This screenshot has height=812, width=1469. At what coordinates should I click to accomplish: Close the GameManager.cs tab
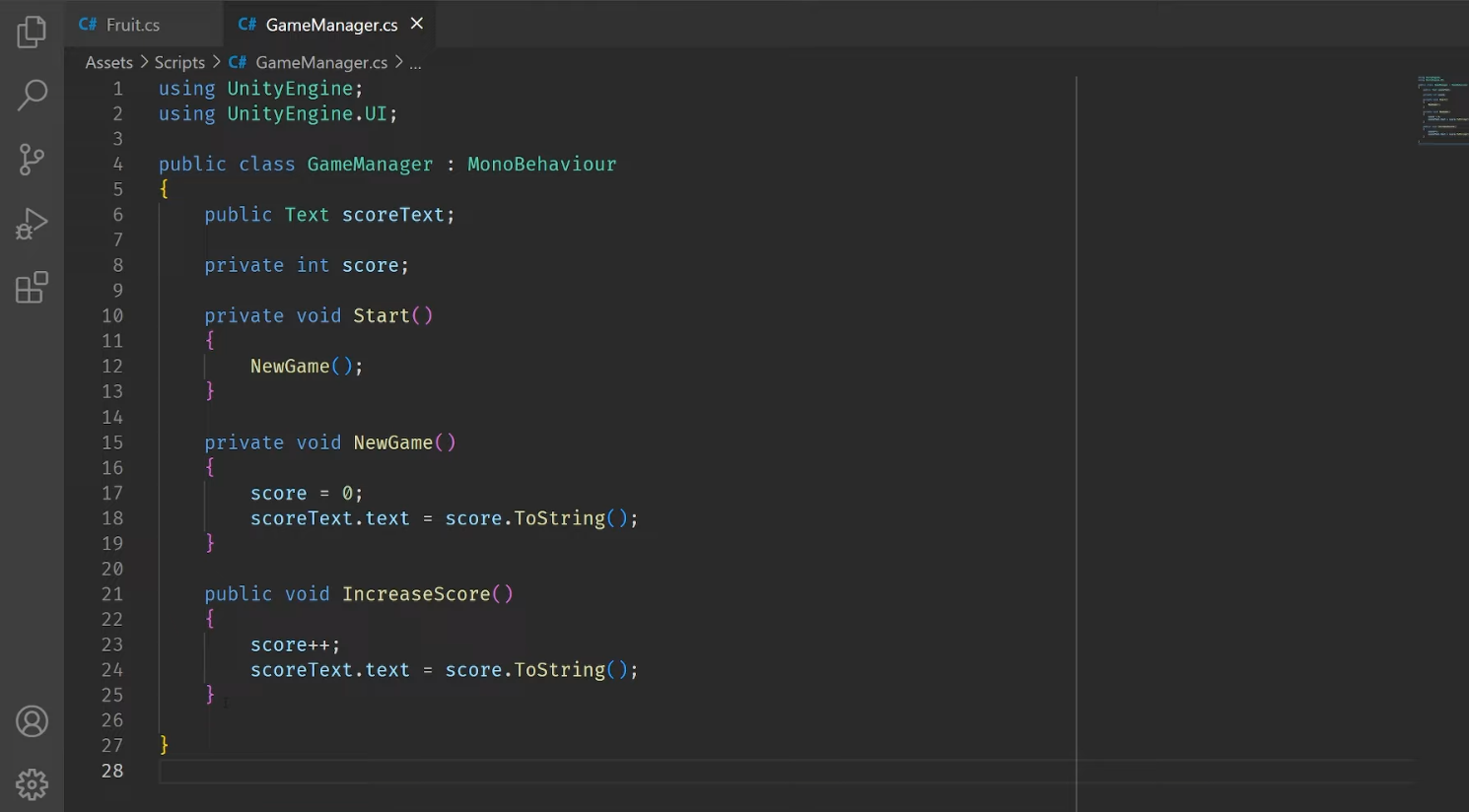point(417,24)
